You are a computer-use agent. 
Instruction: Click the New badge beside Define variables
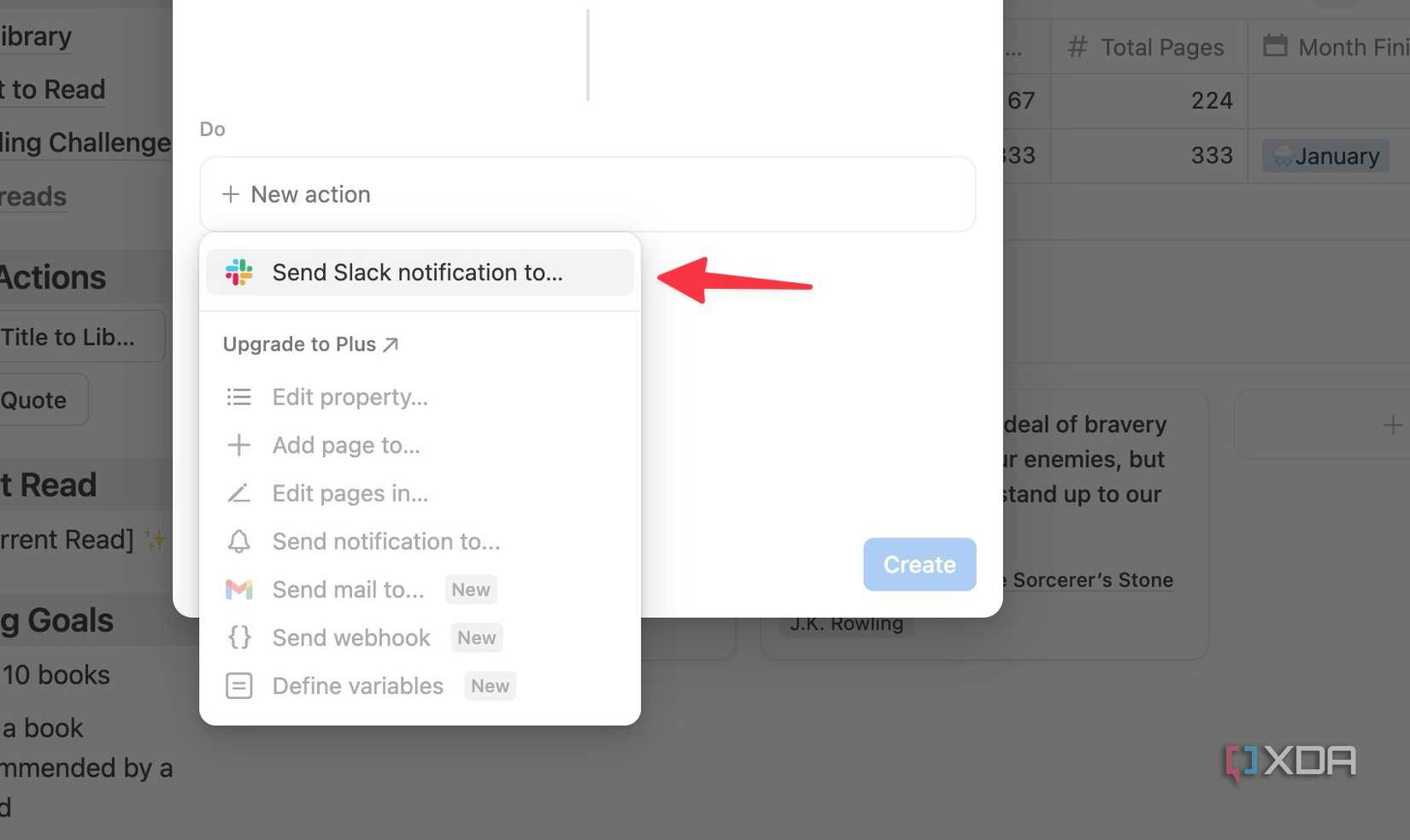(489, 685)
